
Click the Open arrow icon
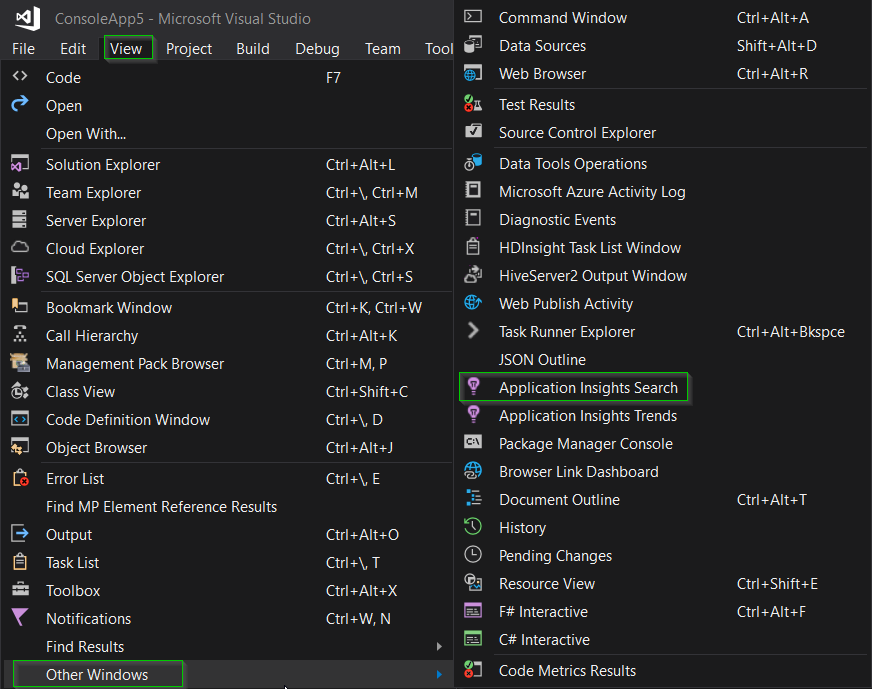point(20,103)
